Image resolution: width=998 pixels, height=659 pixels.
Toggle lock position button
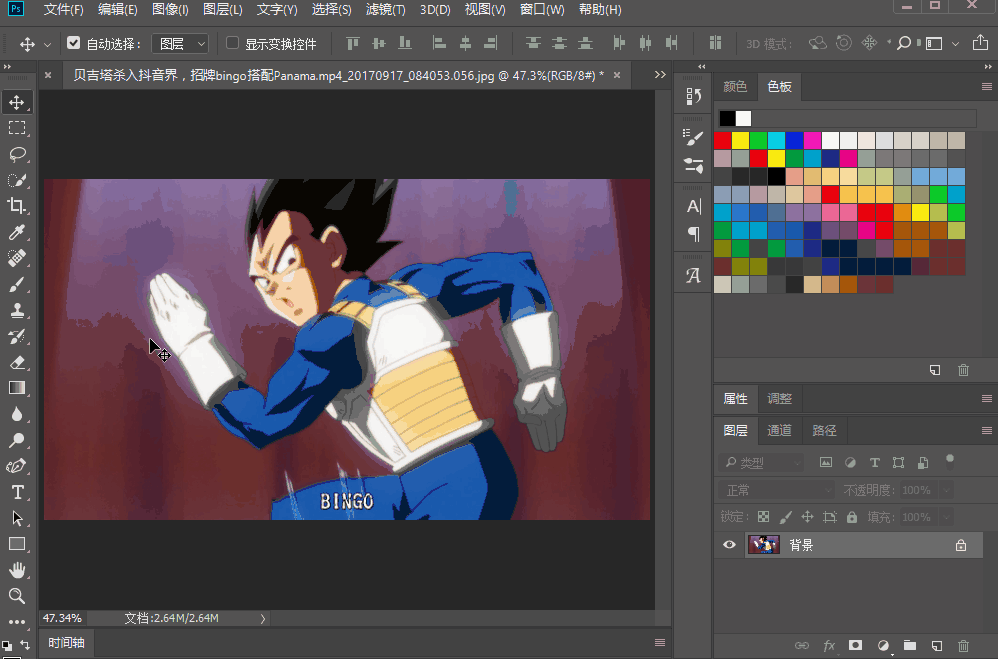point(807,517)
